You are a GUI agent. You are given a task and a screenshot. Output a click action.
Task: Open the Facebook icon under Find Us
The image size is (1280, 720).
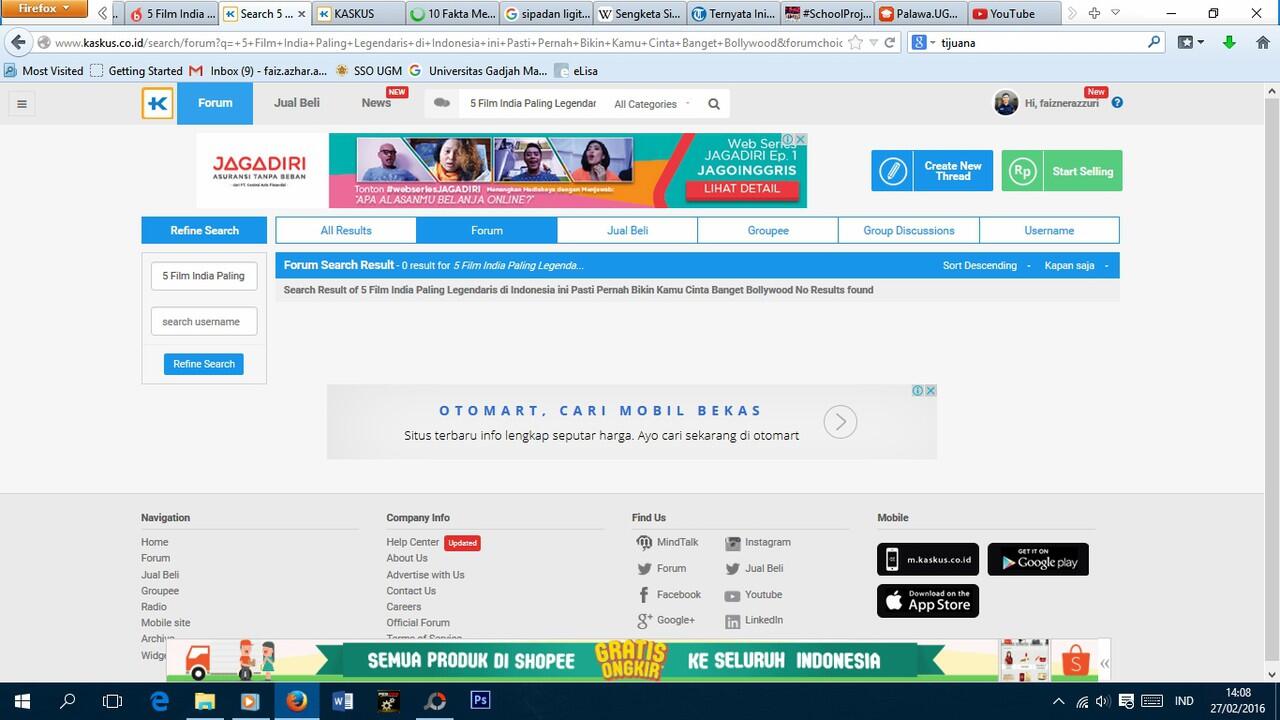pos(644,595)
